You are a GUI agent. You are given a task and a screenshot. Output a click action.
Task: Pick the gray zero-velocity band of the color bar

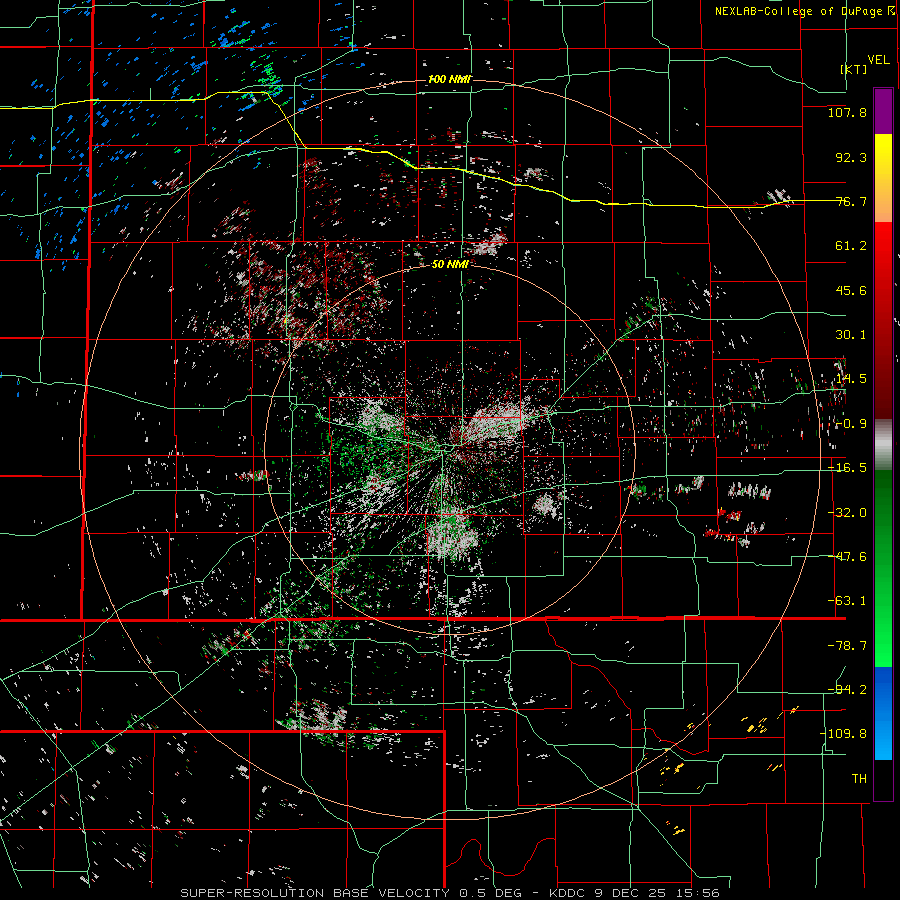tap(883, 445)
